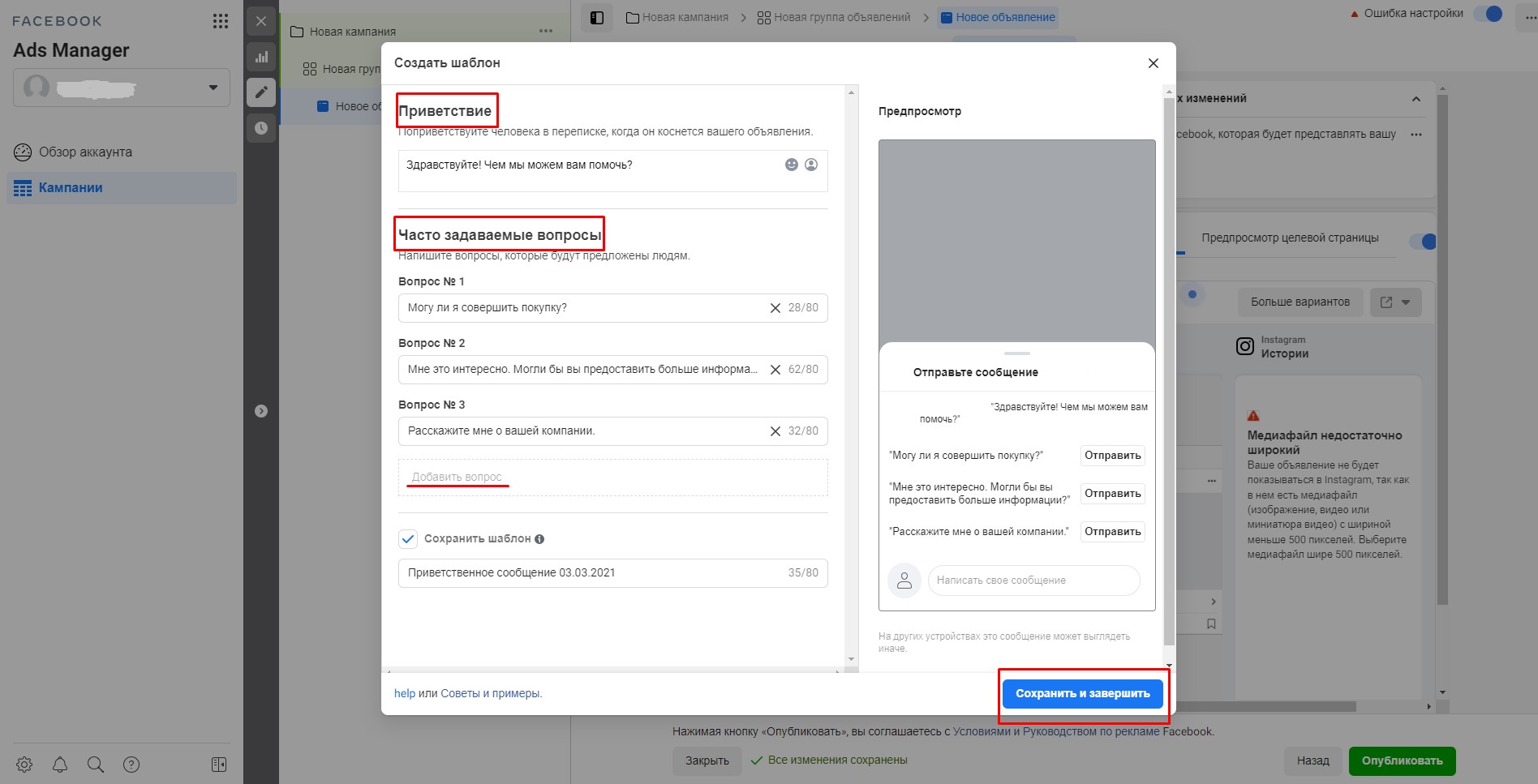
Task: Toggle the campaign status switch near Ошибка настройки
Action: point(1489,14)
